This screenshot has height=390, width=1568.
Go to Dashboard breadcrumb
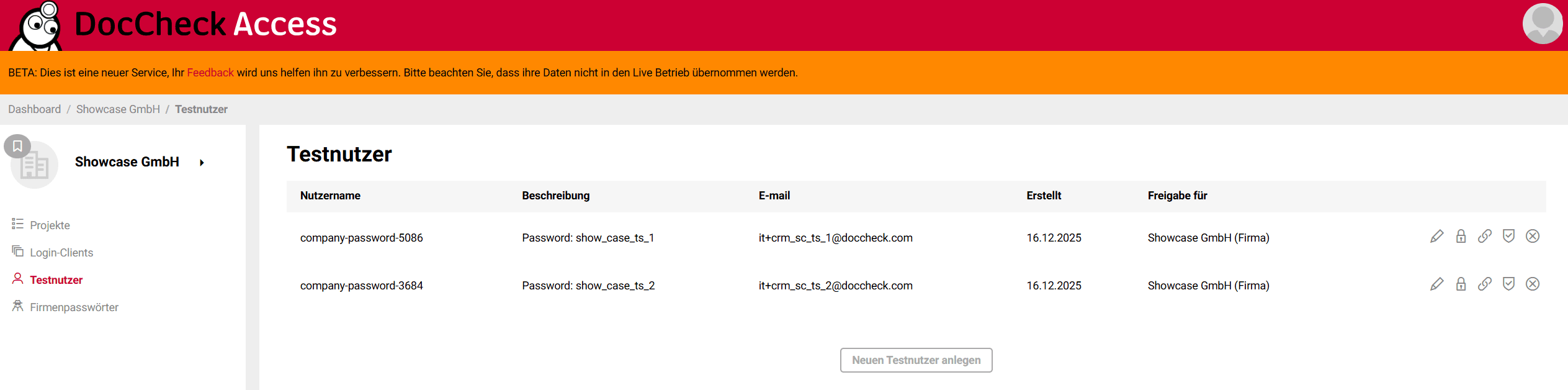point(34,109)
